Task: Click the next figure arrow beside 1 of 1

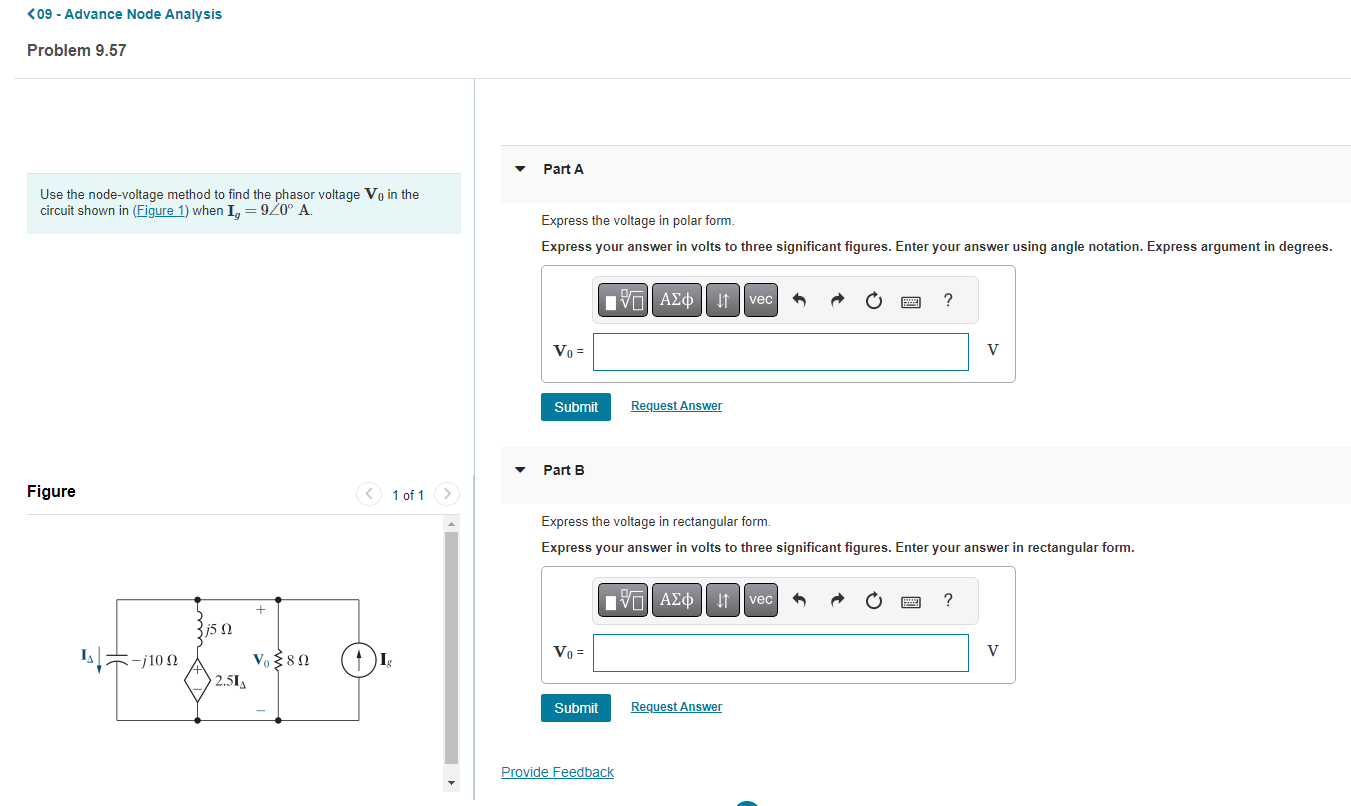Action: click(446, 494)
